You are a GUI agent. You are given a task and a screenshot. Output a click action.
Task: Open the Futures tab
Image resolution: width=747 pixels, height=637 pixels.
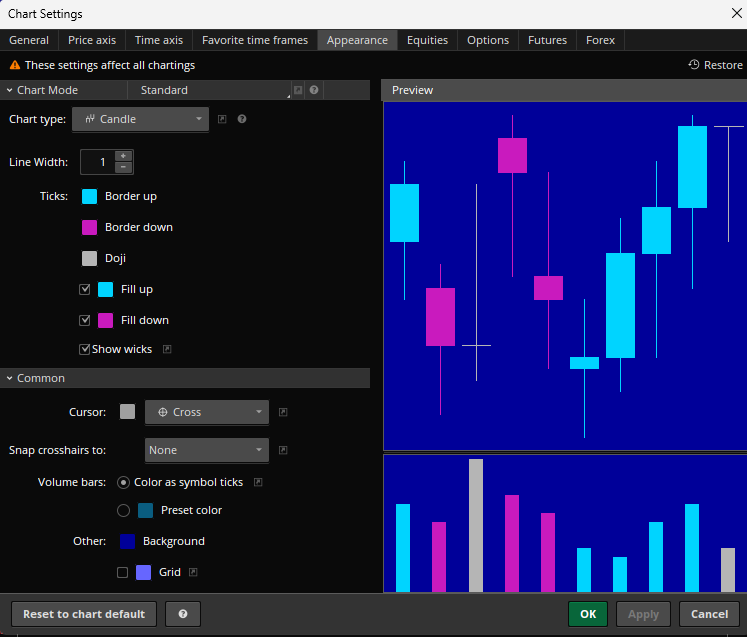click(x=547, y=40)
